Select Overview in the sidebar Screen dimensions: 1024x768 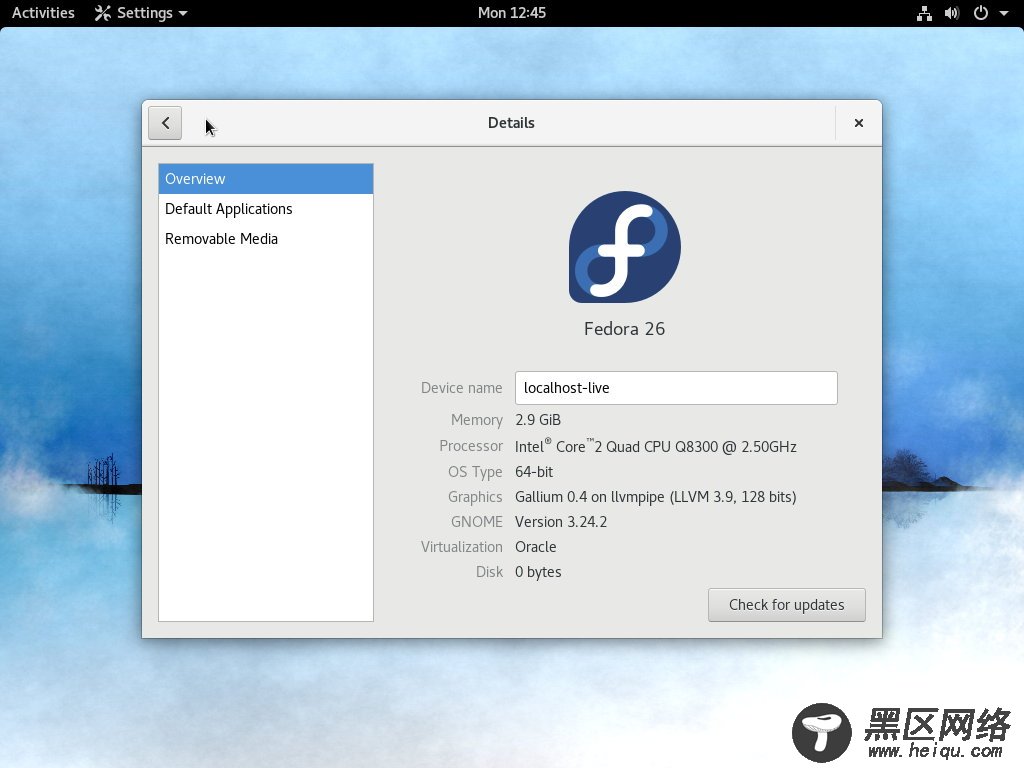(266, 179)
